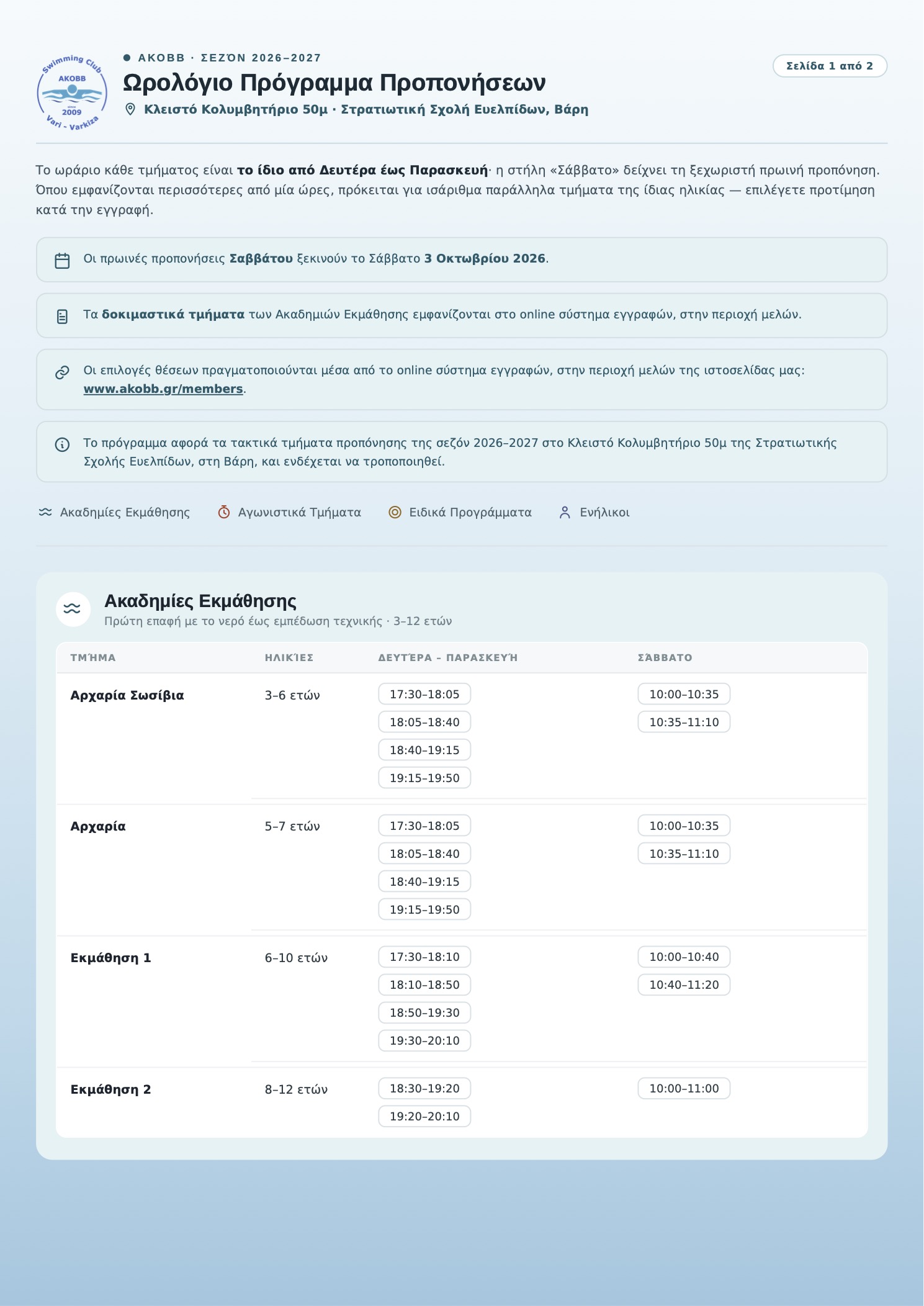Click the chain link icon beside the seat-selection note
The width and height of the screenshot is (924, 1306).
(x=62, y=372)
